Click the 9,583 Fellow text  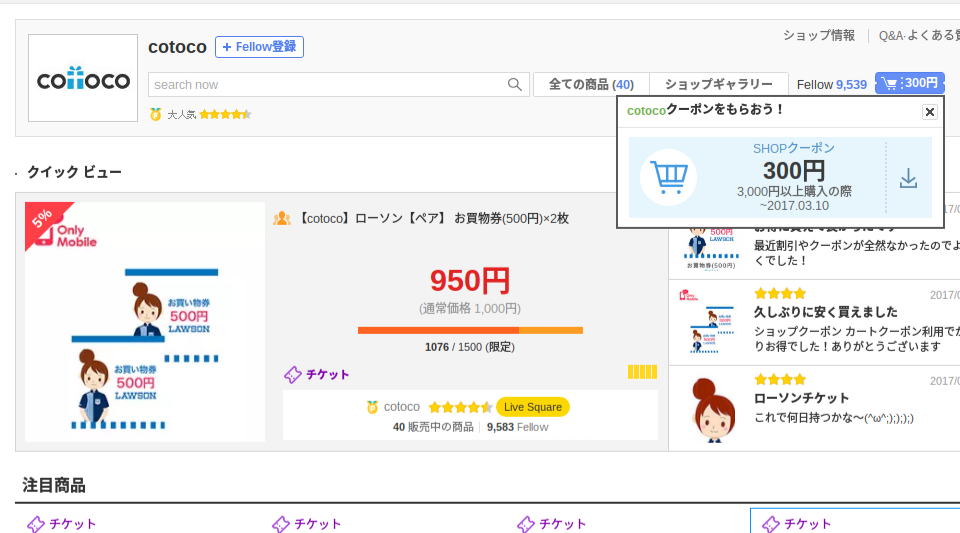(x=517, y=427)
